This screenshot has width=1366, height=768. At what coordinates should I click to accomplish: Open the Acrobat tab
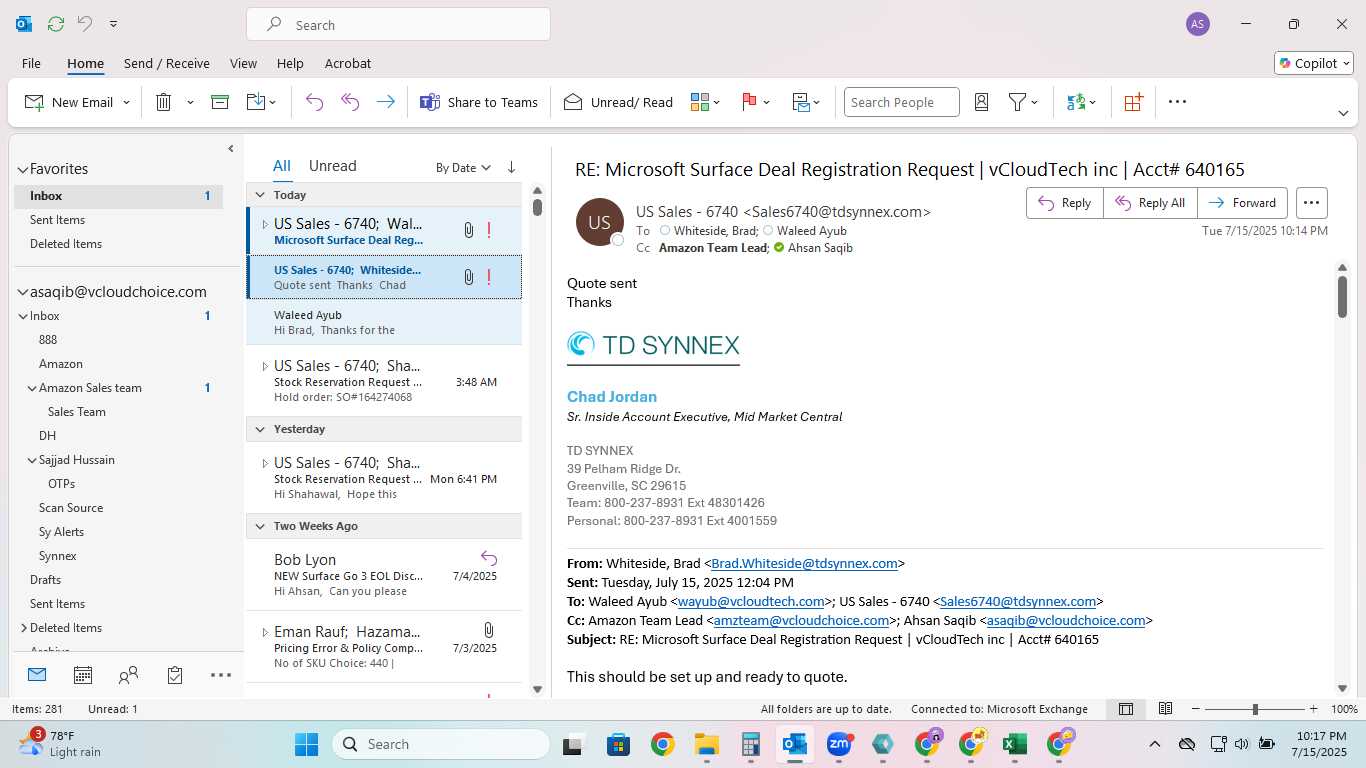348,63
